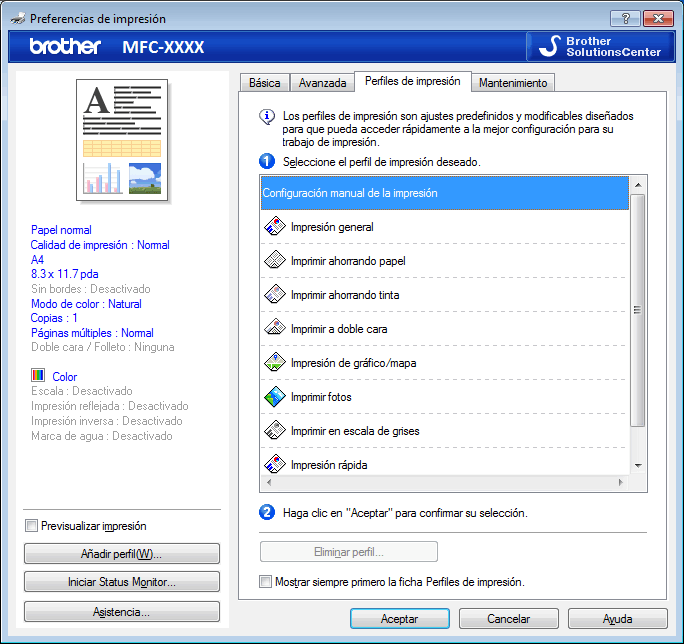Click 'Color' label beside the color icon
The image size is (684, 644).
(x=65, y=377)
